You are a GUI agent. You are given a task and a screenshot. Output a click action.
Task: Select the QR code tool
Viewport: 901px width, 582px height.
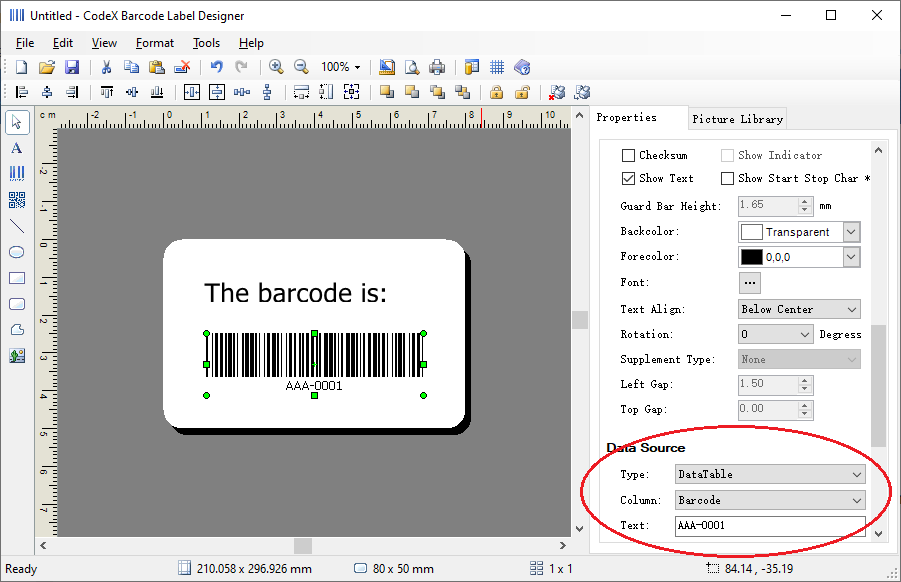coord(17,200)
